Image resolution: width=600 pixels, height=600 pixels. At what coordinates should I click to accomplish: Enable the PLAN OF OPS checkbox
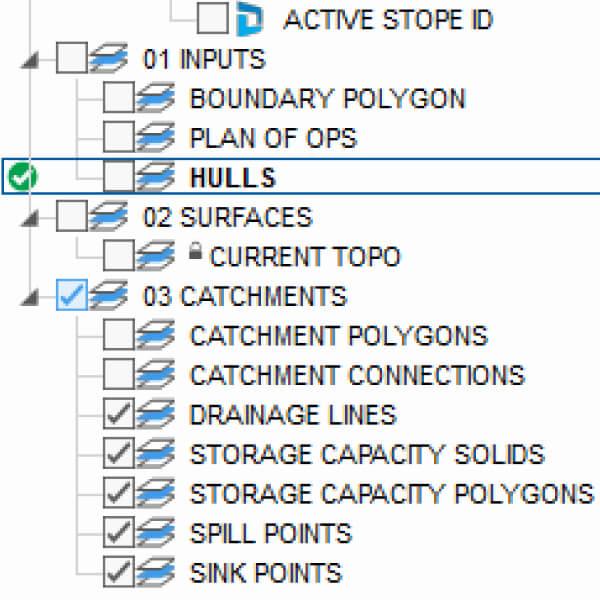click(x=119, y=137)
